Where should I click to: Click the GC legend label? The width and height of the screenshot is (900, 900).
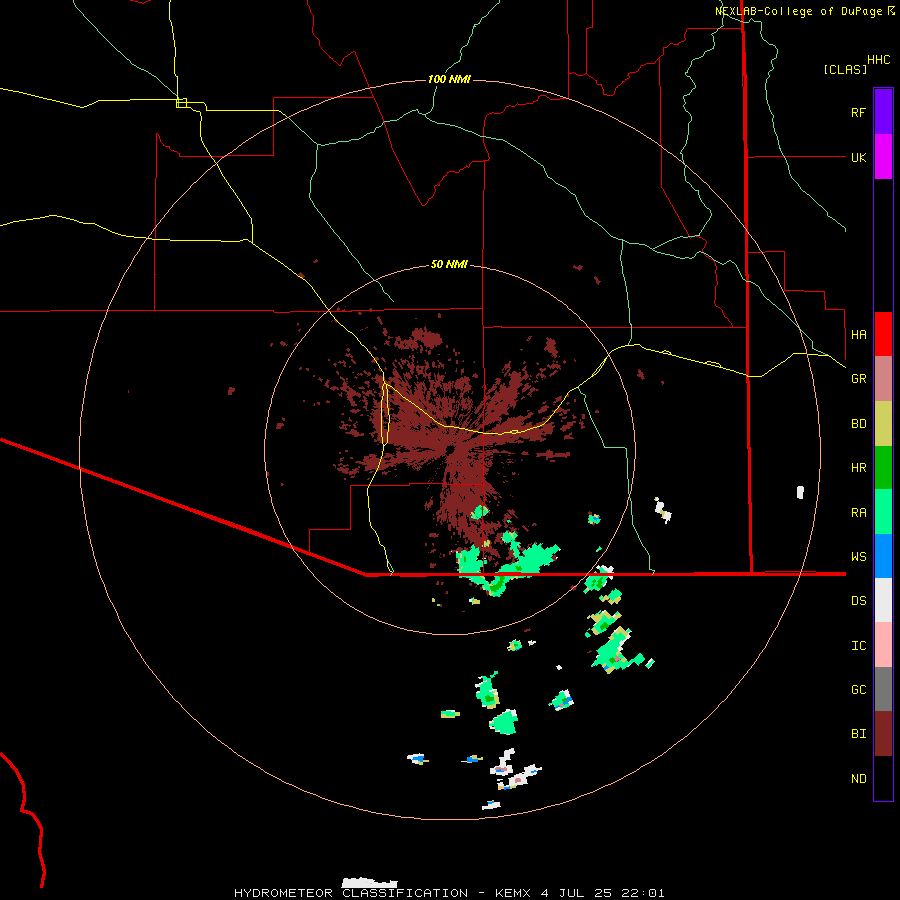point(858,689)
